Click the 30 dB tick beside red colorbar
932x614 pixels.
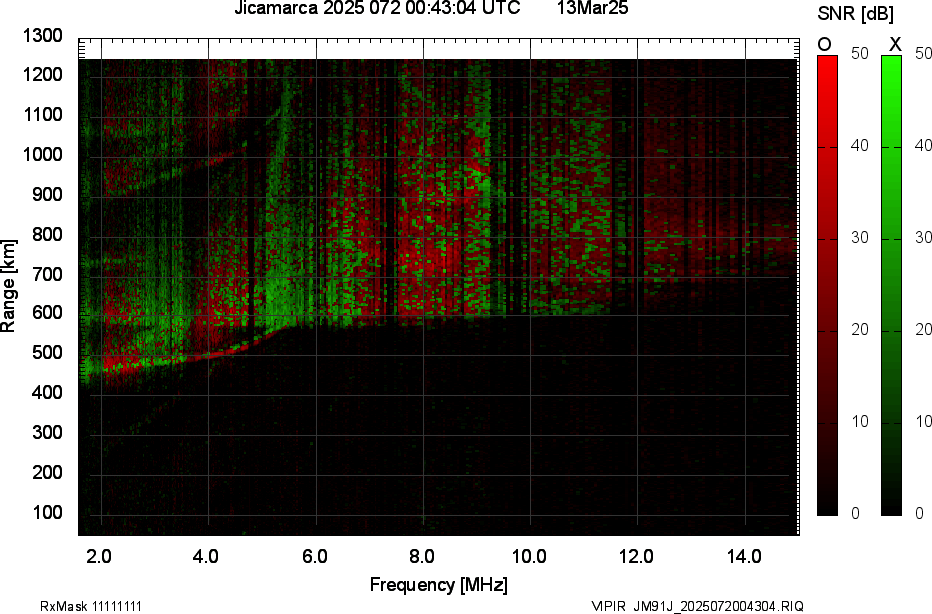859,238
